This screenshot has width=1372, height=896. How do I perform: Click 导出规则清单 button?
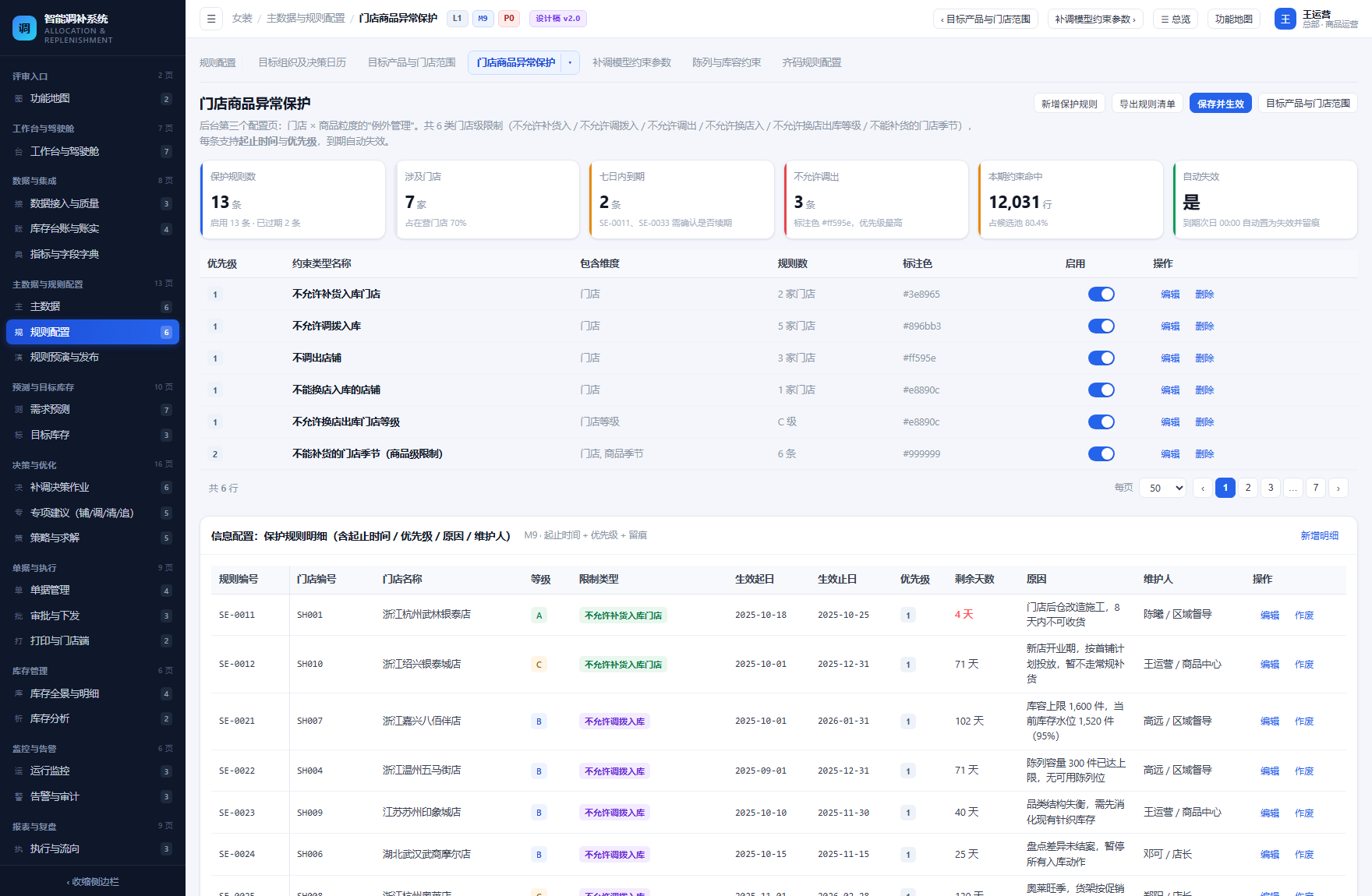coord(1147,104)
